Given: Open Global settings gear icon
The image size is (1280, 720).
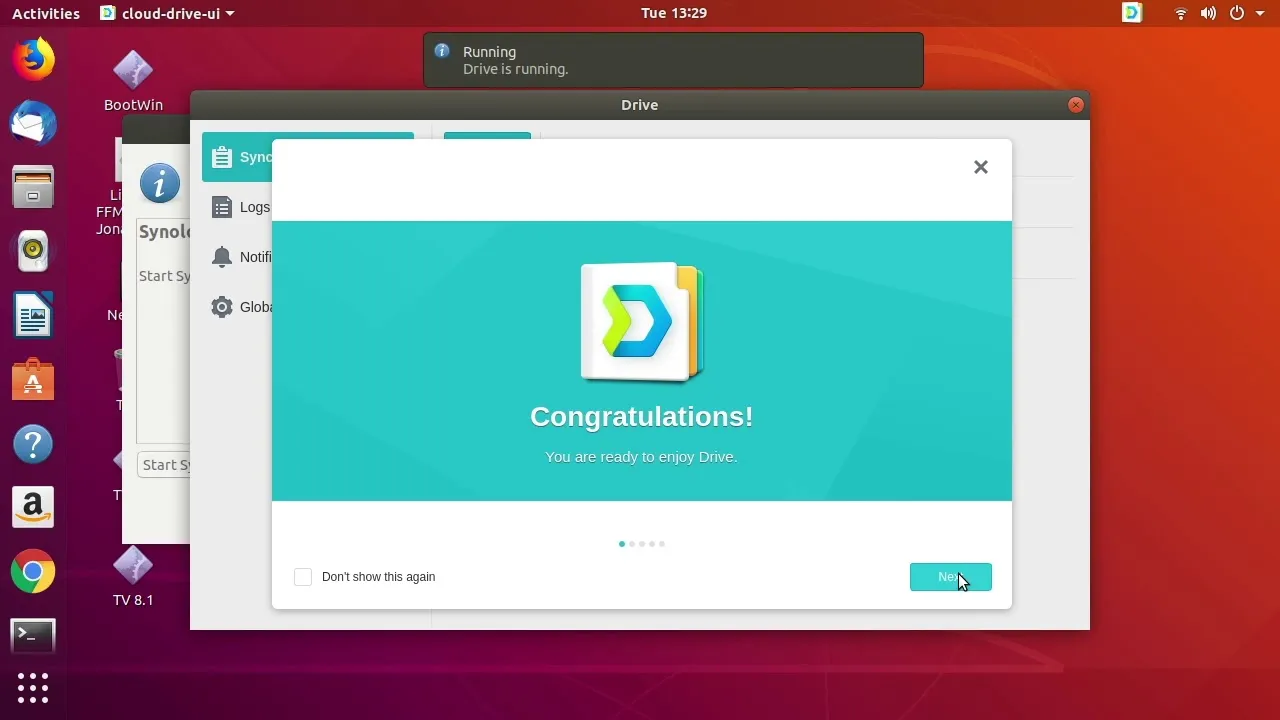Looking at the screenshot, I should coord(222,307).
